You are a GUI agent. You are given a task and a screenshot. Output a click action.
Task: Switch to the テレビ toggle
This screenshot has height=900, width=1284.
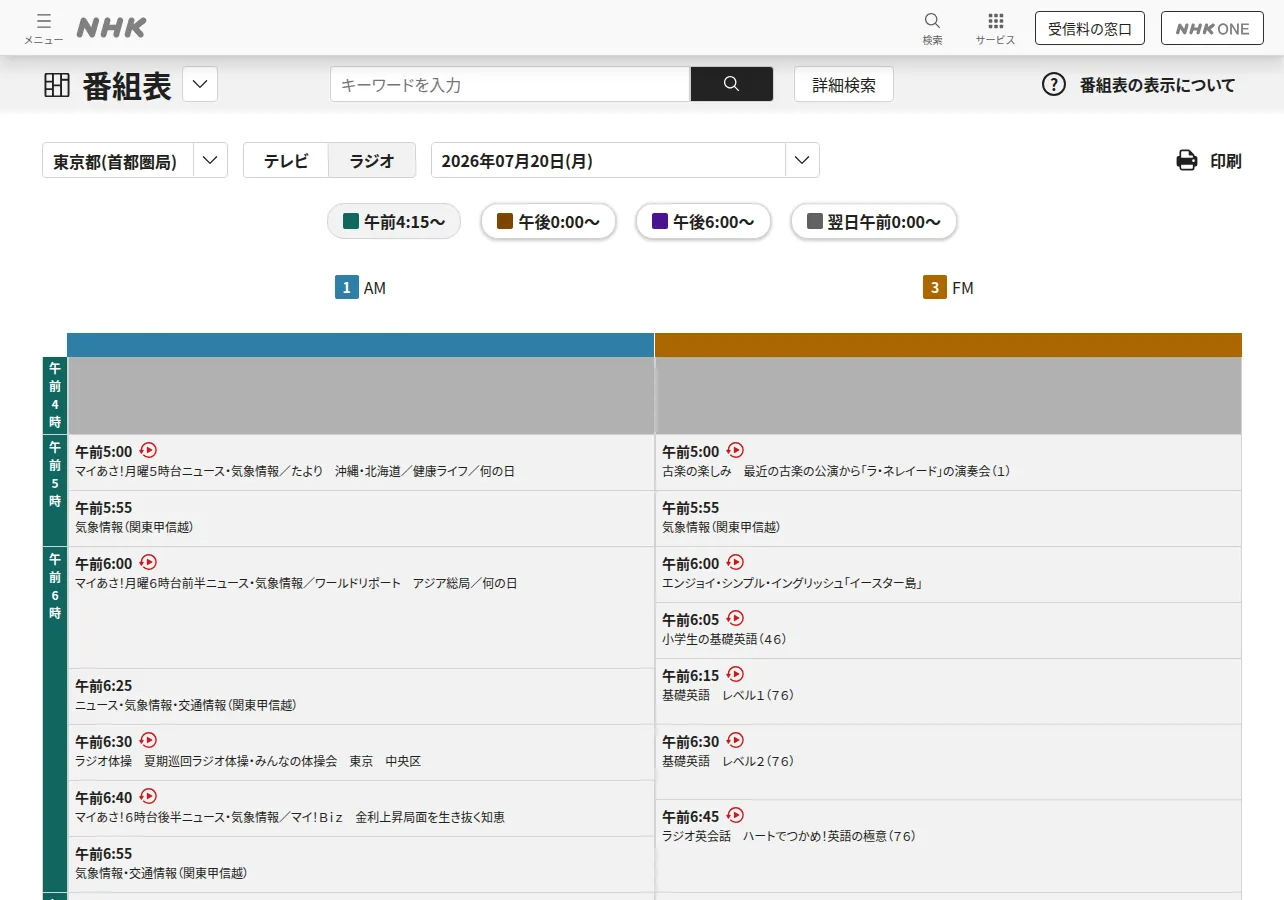(x=286, y=160)
